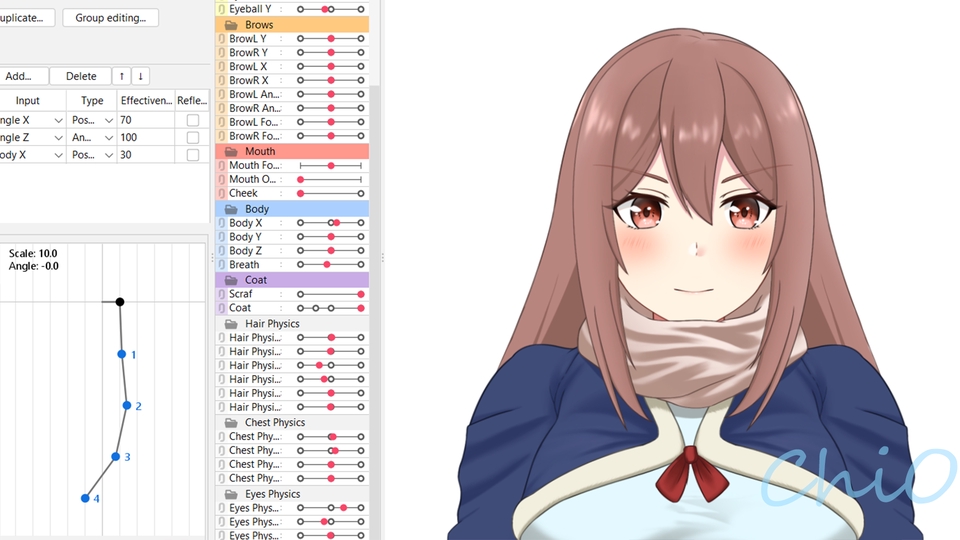960x540 pixels.
Task: Click the Mouth O... parameter slider
Action: pyautogui.click(x=331, y=179)
